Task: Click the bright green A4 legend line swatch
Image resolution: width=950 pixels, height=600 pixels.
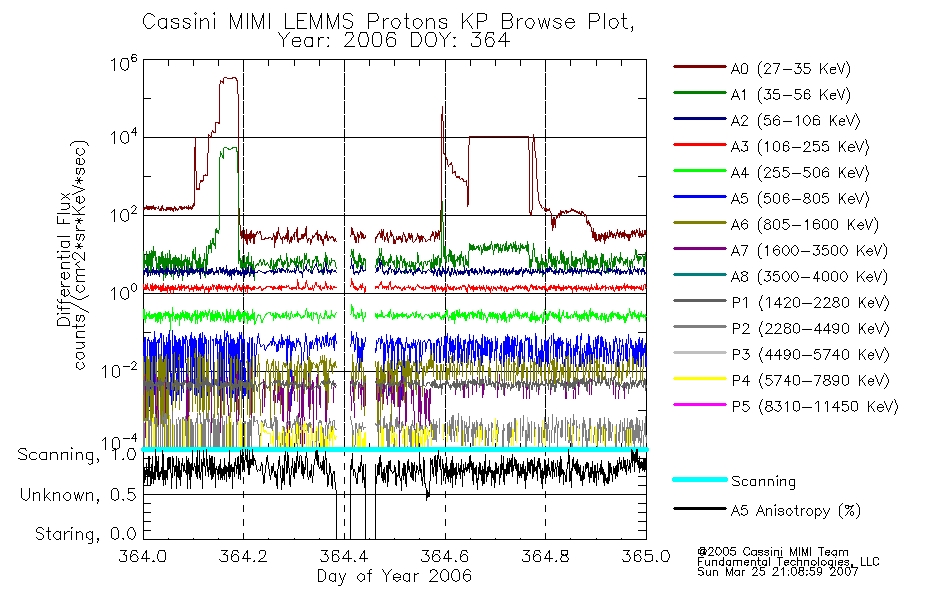Action: tap(699, 171)
